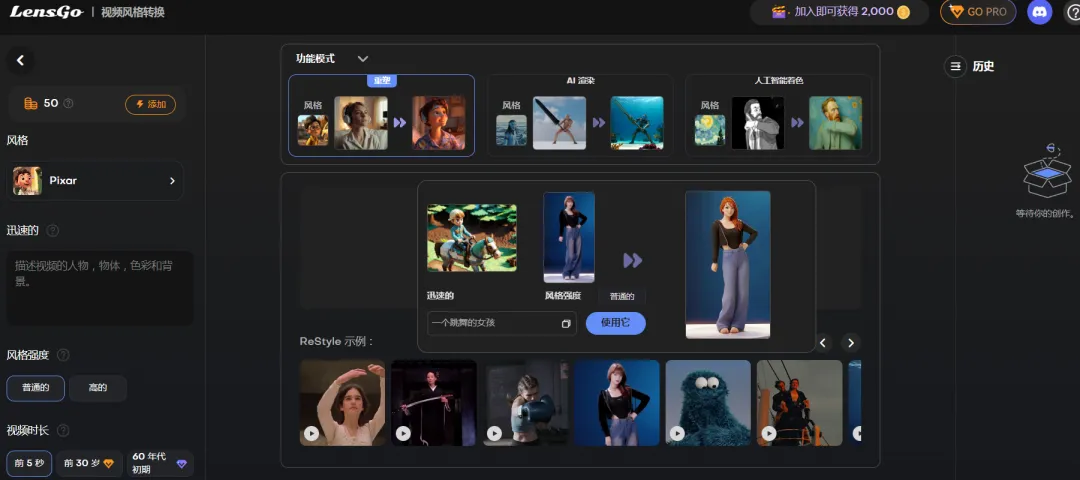The height and width of the screenshot is (480, 1080).
Task: Click the stylized result image in popup
Action: (728, 265)
